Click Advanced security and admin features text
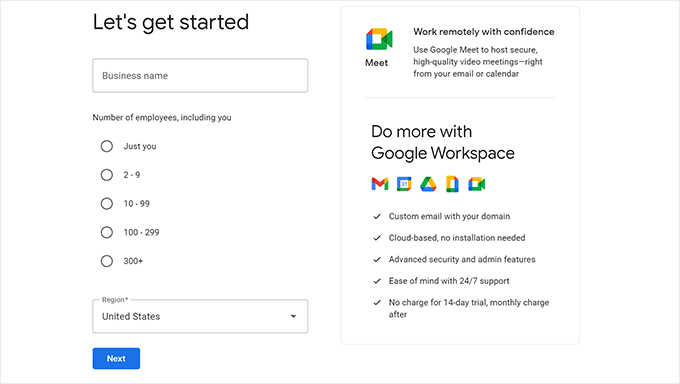680x384 pixels. point(462,259)
